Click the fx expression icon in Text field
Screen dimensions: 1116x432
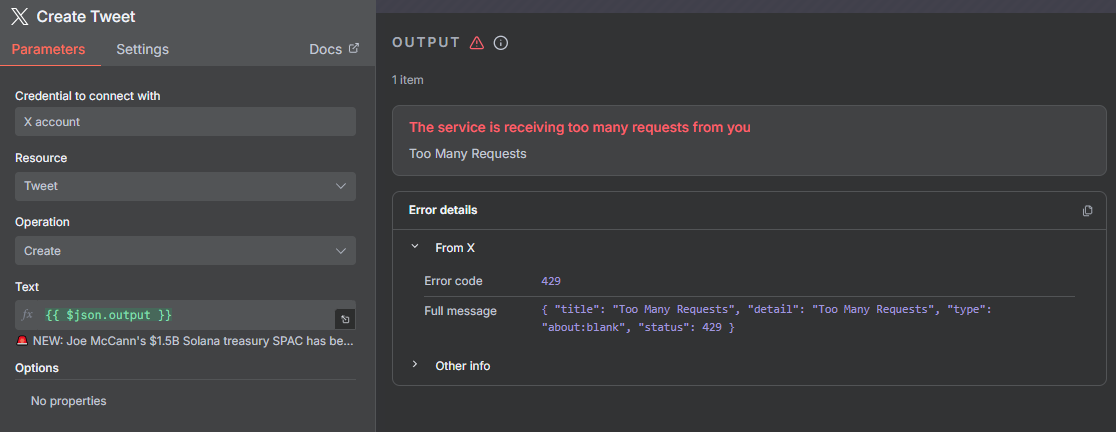(x=28, y=315)
